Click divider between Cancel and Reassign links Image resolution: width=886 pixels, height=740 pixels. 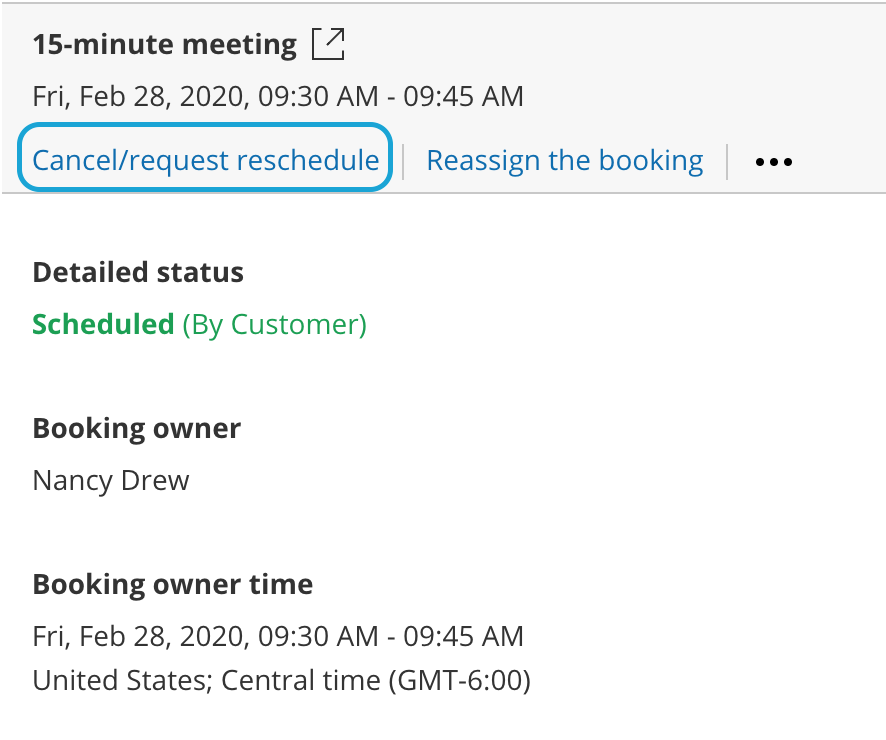[403, 161]
